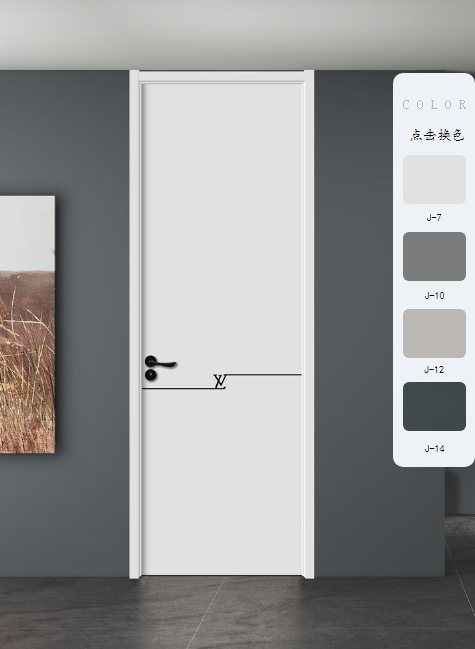Click the lower white door panel
The image size is (475, 649).
223,482
